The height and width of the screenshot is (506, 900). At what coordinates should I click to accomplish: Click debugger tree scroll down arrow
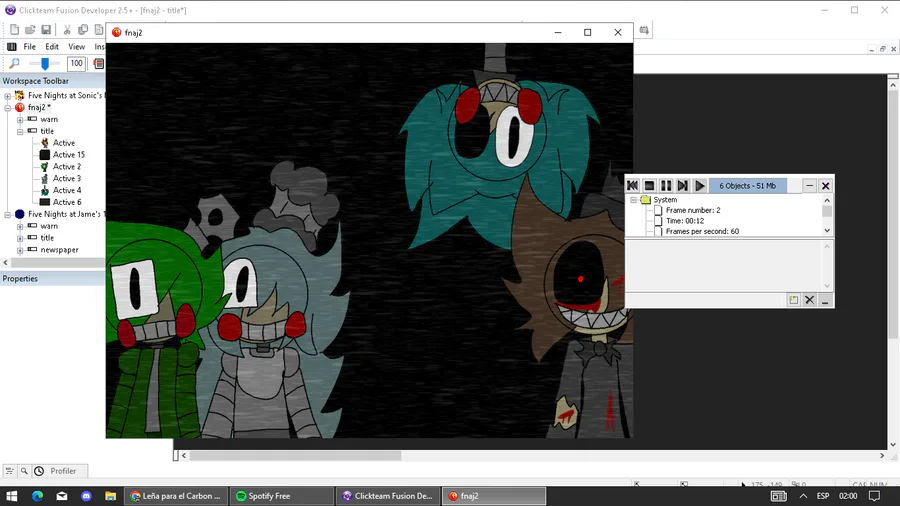point(827,231)
